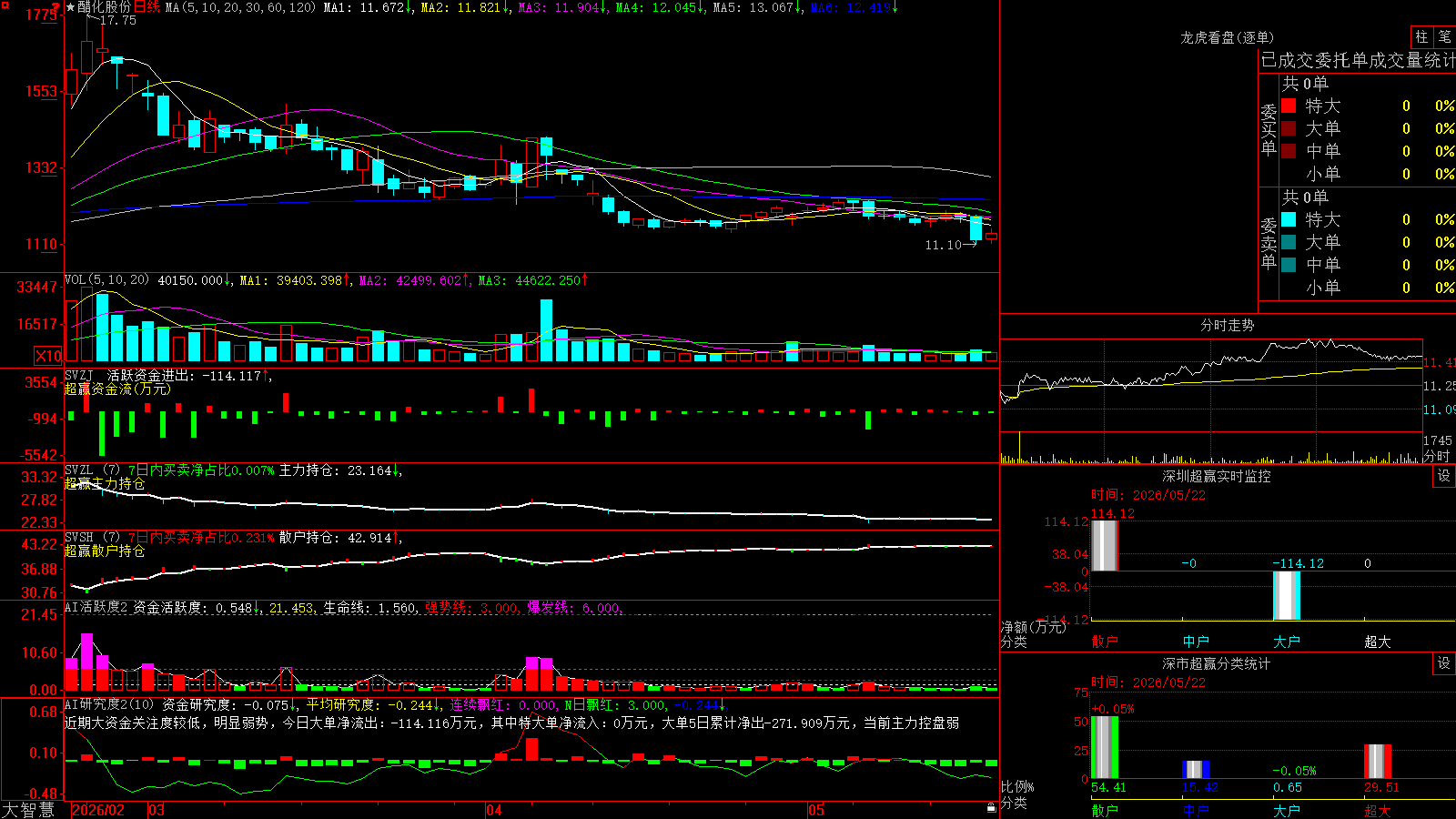Switch to 柱 bar view

[1421, 36]
